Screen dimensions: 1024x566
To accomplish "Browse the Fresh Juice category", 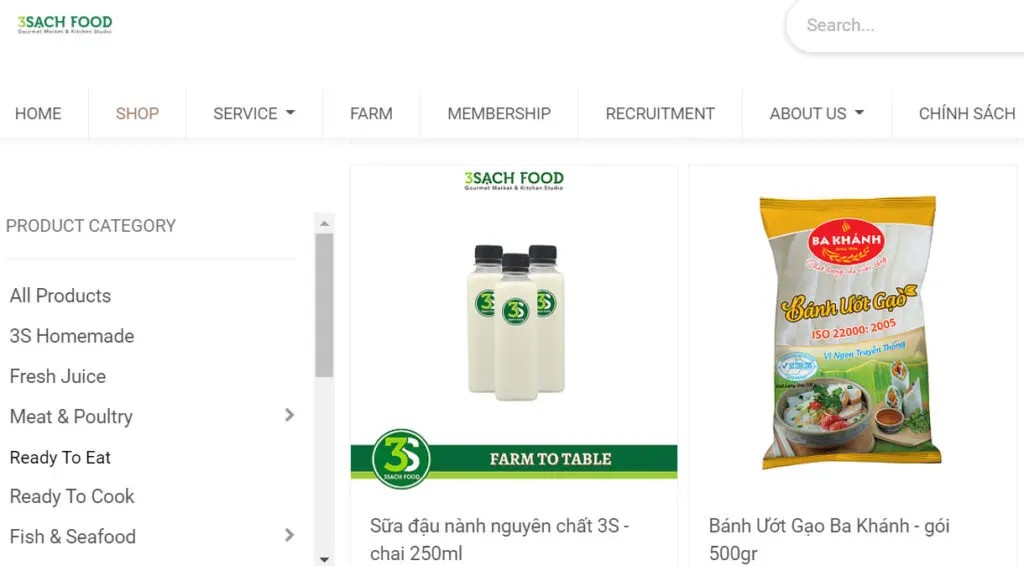I will tap(57, 377).
